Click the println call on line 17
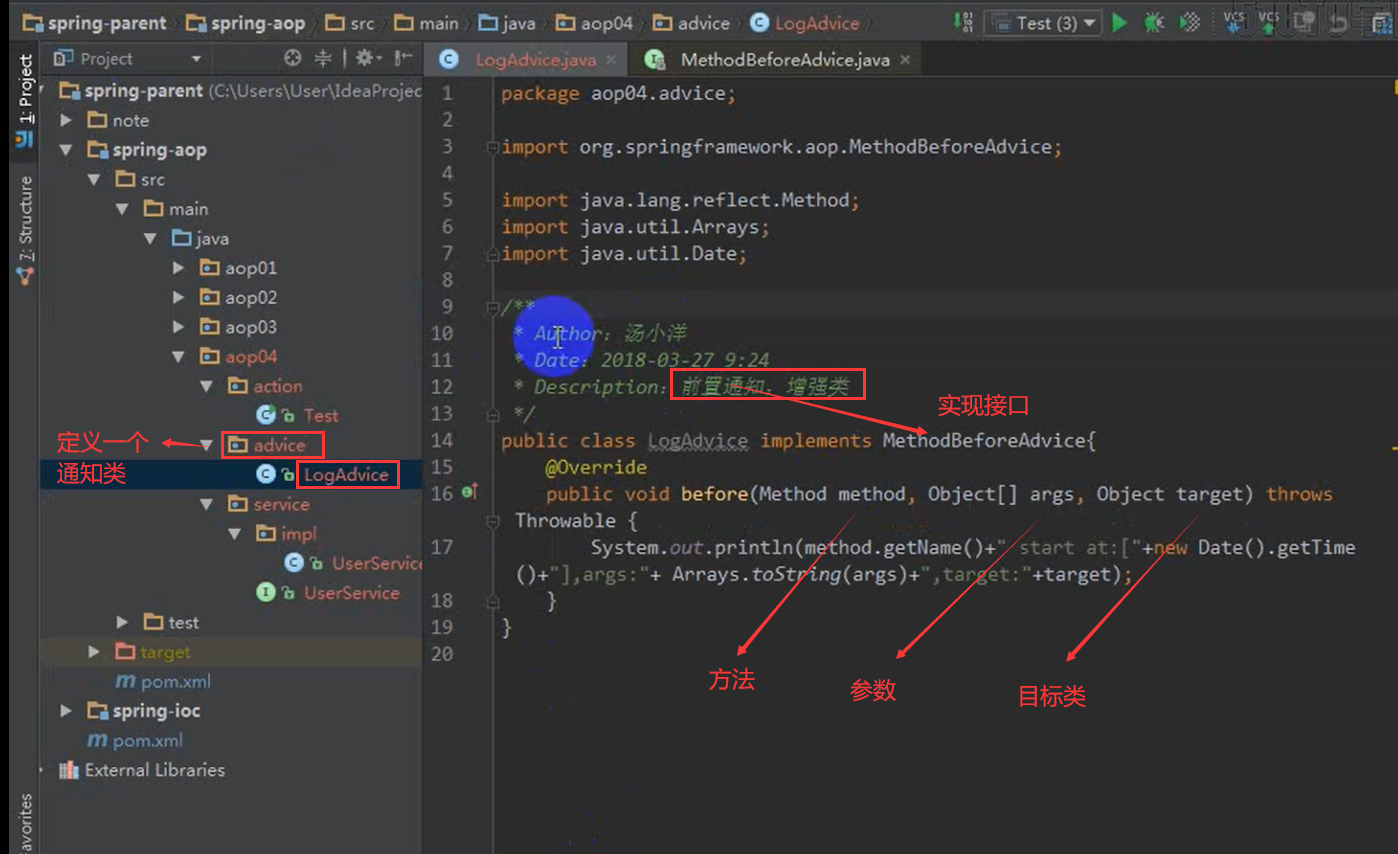 [x=756, y=547]
